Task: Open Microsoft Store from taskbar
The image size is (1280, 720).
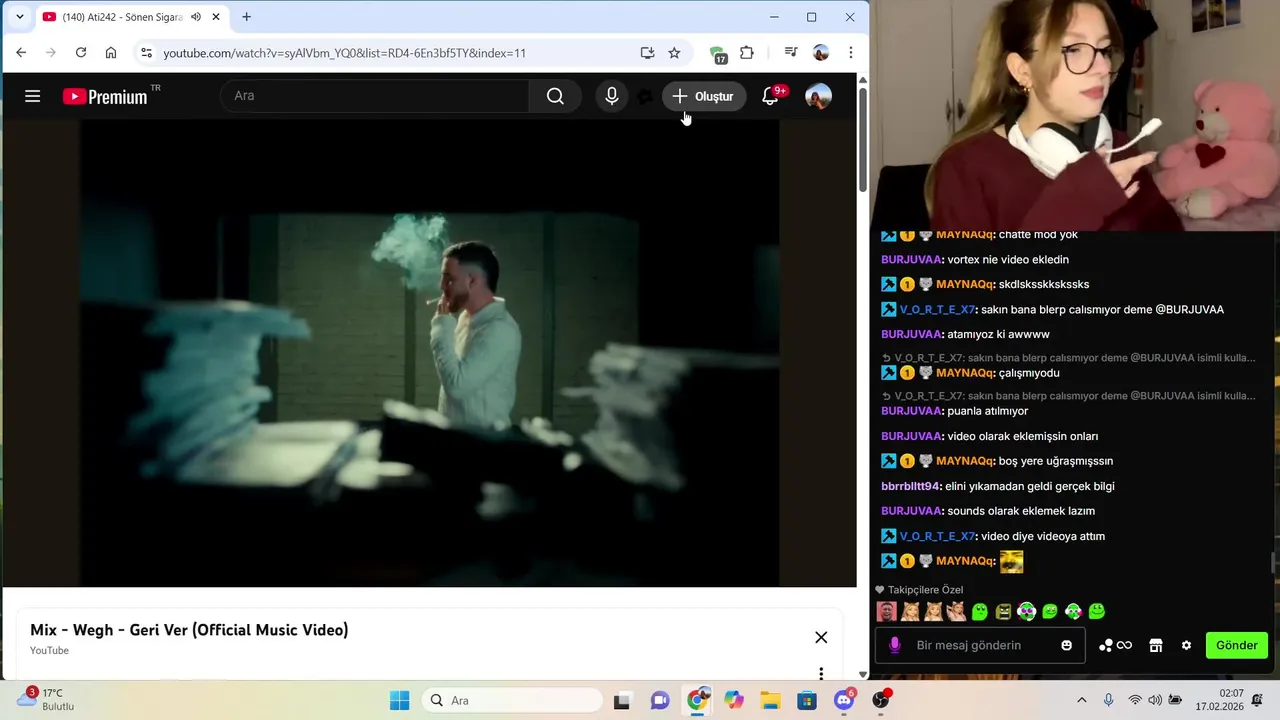Action: [x=807, y=700]
